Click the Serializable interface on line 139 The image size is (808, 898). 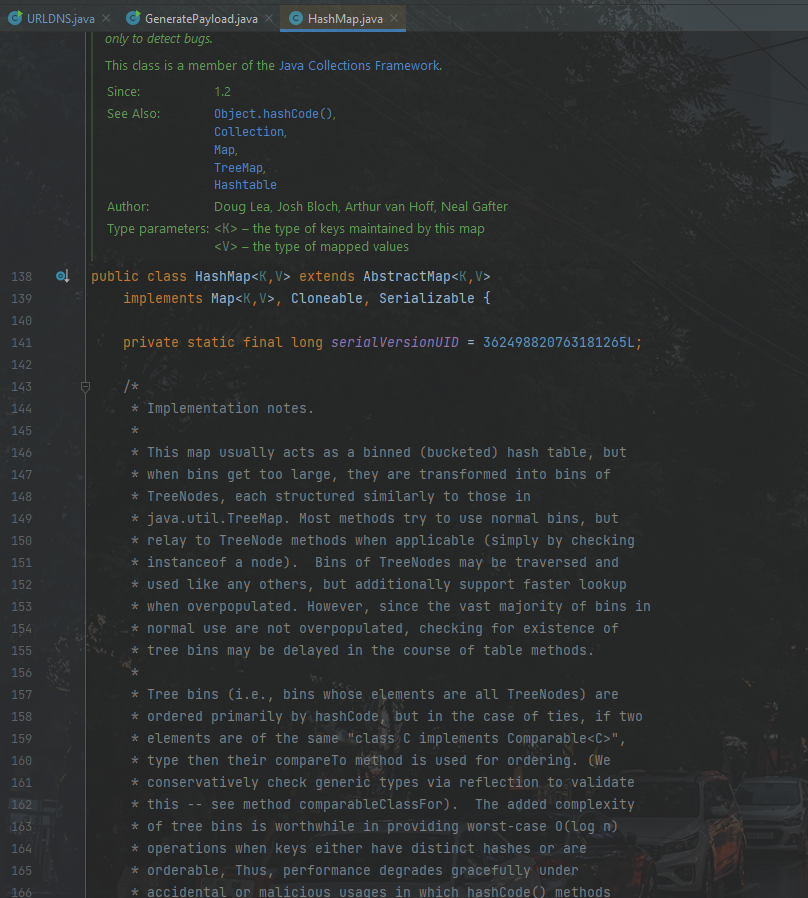[x=427, y=298]
